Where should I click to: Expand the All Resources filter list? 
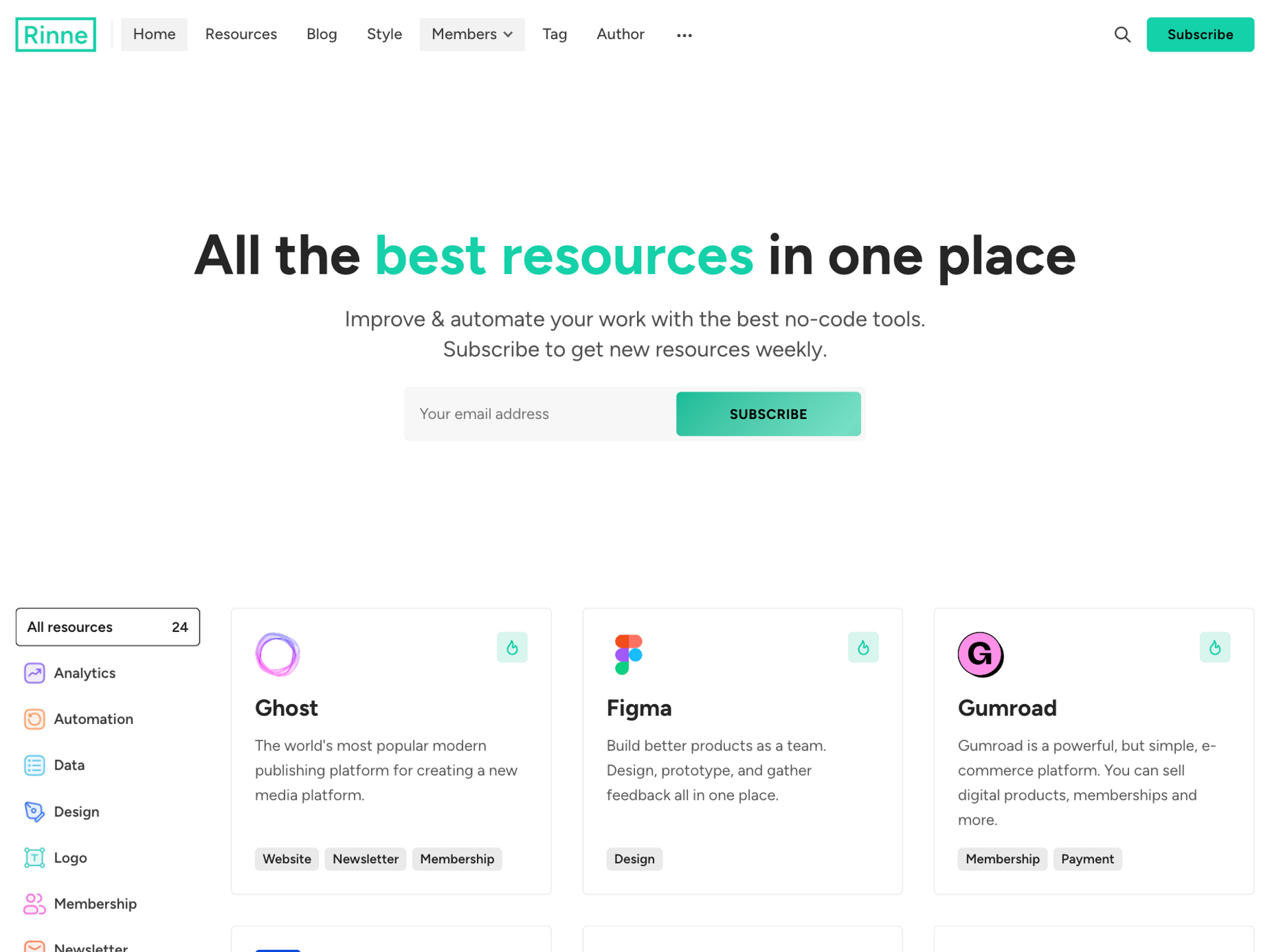click(107, 626)
